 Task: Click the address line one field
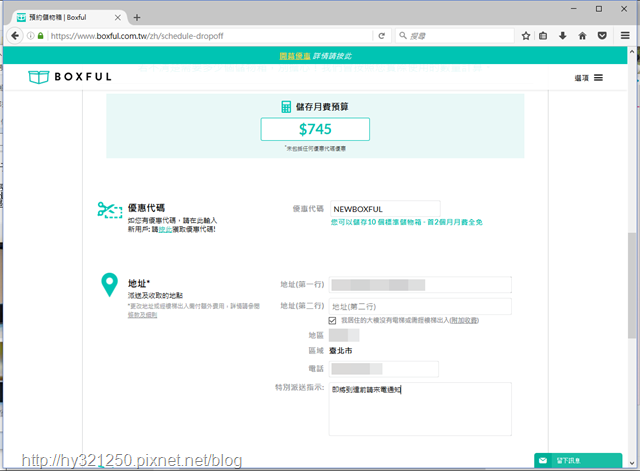420,284
